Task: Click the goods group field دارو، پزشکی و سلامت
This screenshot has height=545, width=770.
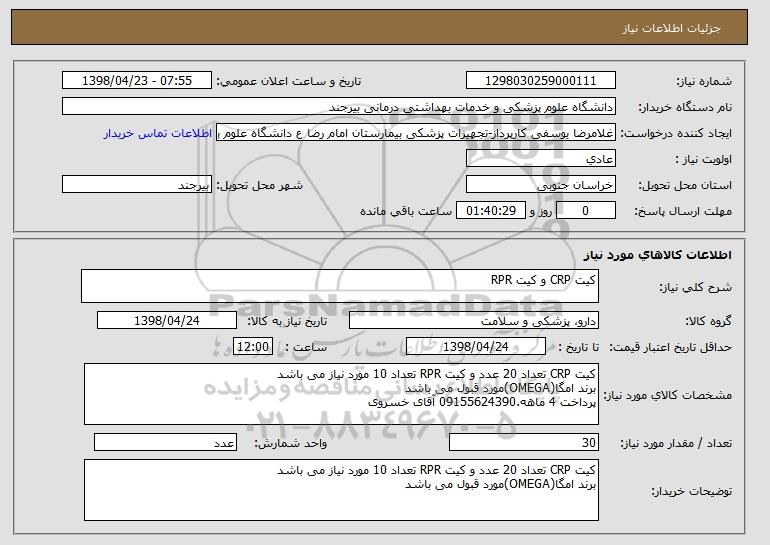Action: (474, 321)
